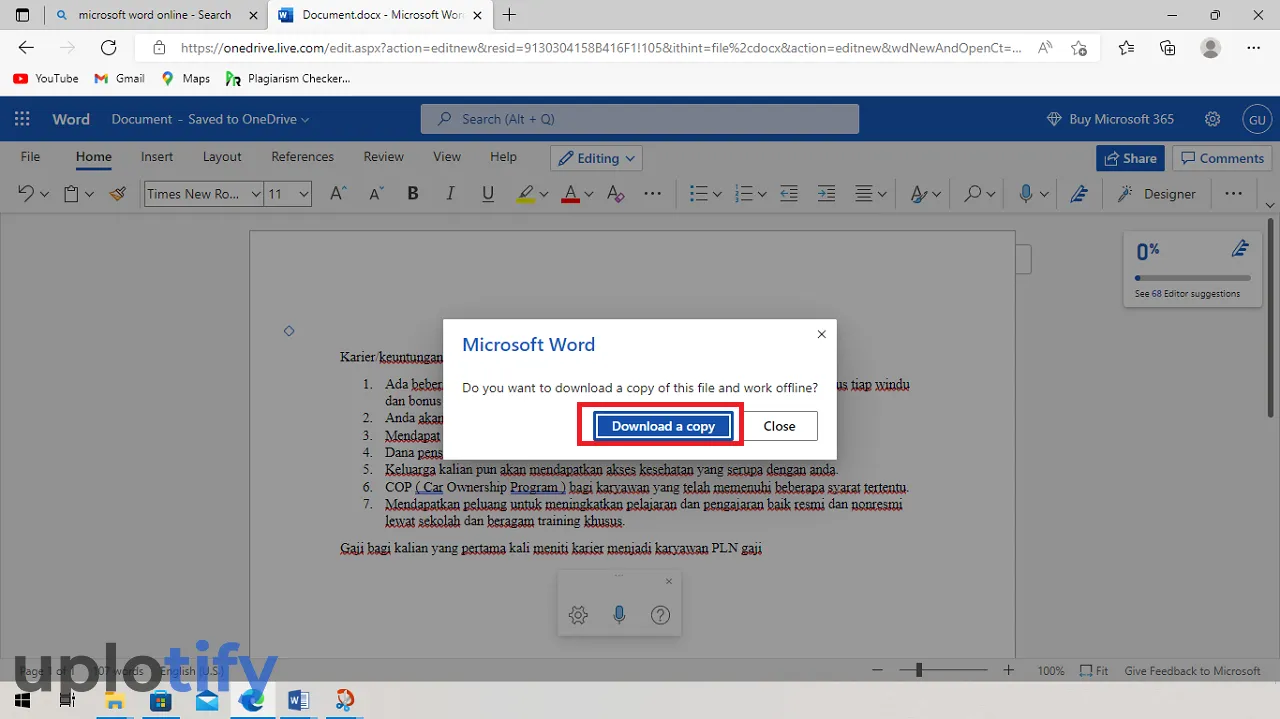Open Designer from the ribbon
This screenshot has width=1280, height=719.
pyautogui.click(x=1157, y=194)
